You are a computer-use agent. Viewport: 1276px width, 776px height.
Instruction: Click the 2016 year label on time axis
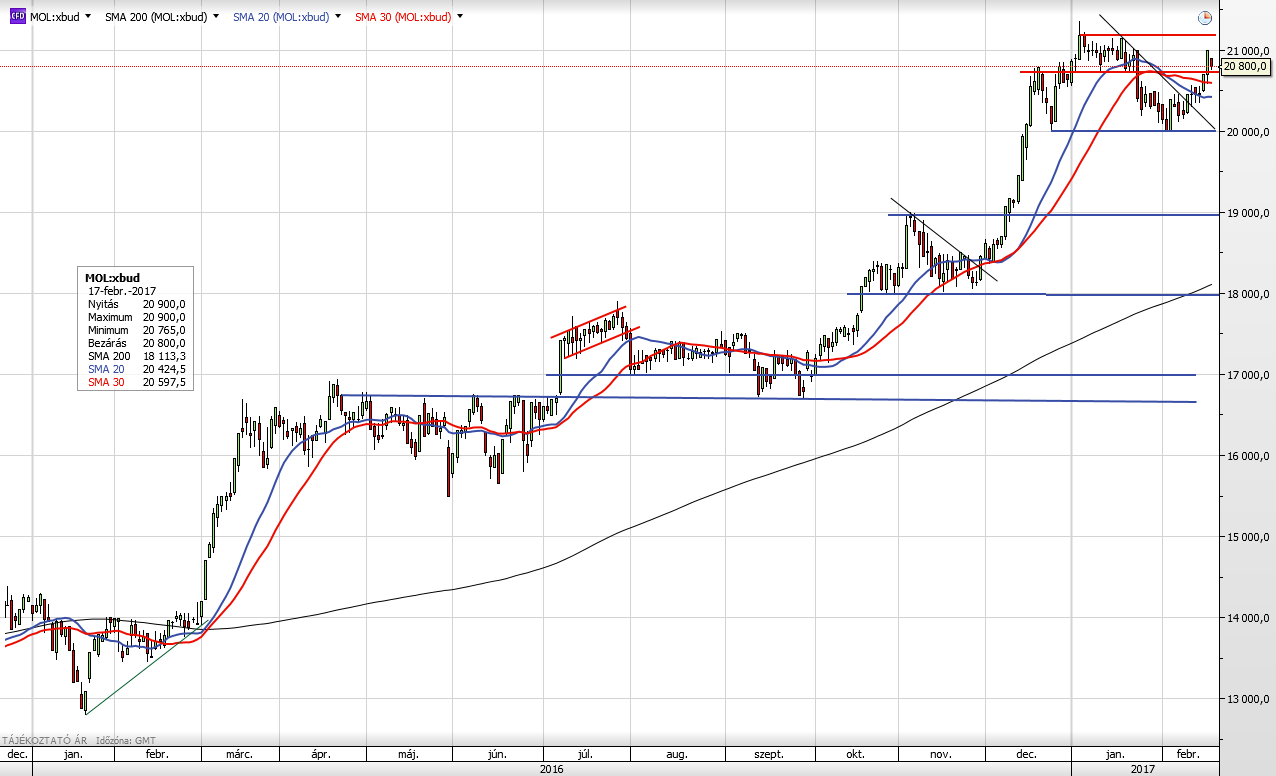pyautogui.click(x=552, y=769)
